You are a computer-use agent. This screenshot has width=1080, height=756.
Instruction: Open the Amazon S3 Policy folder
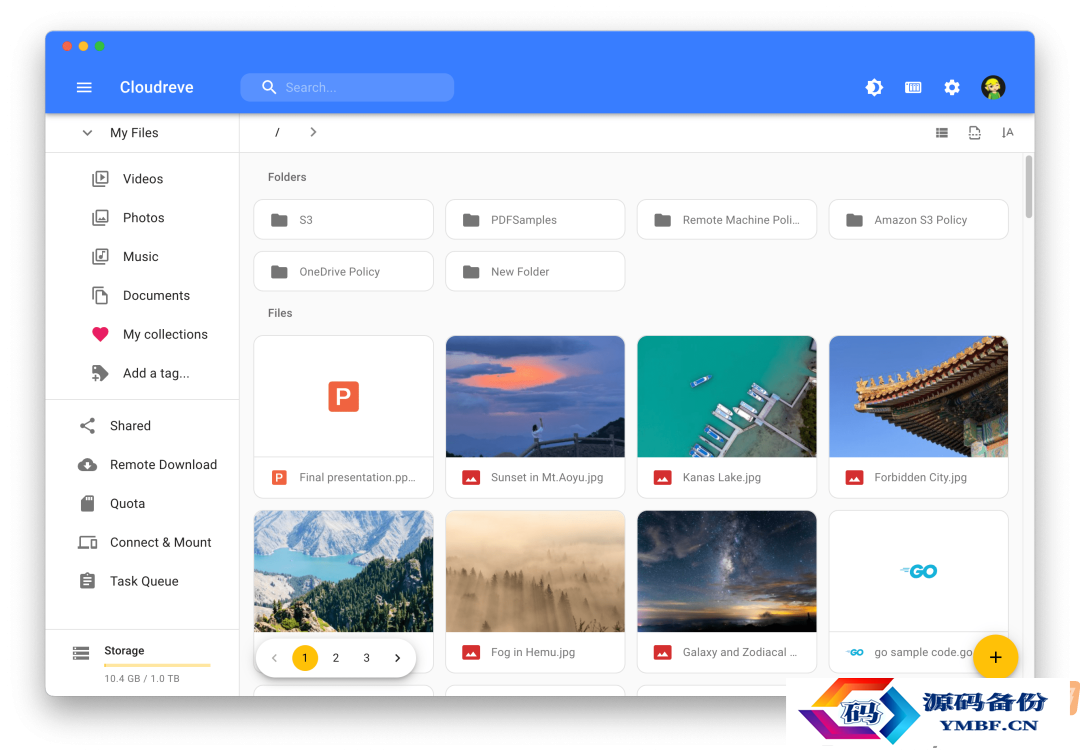pyautogui.click(x=919, y=220)
